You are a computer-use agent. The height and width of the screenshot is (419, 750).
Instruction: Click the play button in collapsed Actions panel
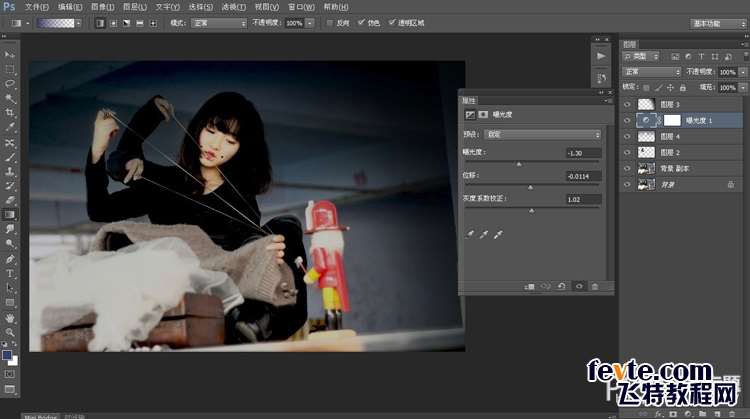pos(601,56)
